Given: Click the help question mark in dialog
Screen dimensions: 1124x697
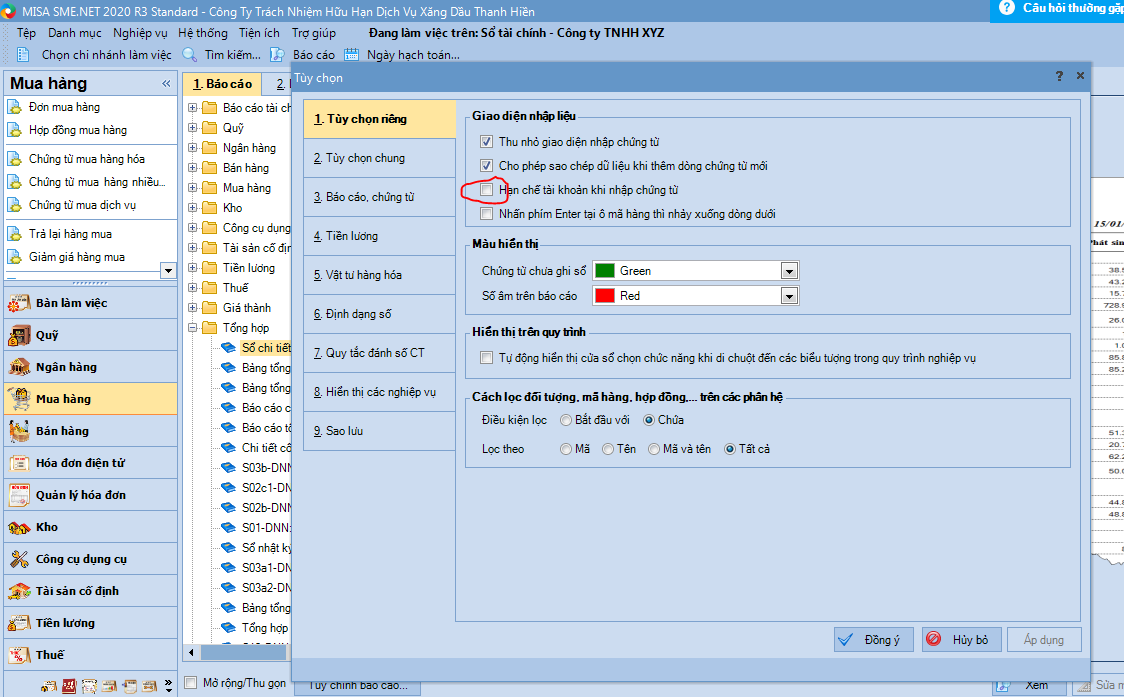Looking at the screenshot, I should click(x=1059, y=76).
